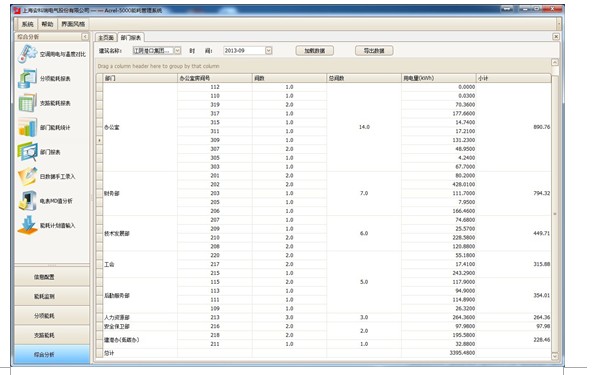Sort by the 间数 column header
Image resolution: width=599 pixels, height=375 pixels.
[x=289, y=78]
